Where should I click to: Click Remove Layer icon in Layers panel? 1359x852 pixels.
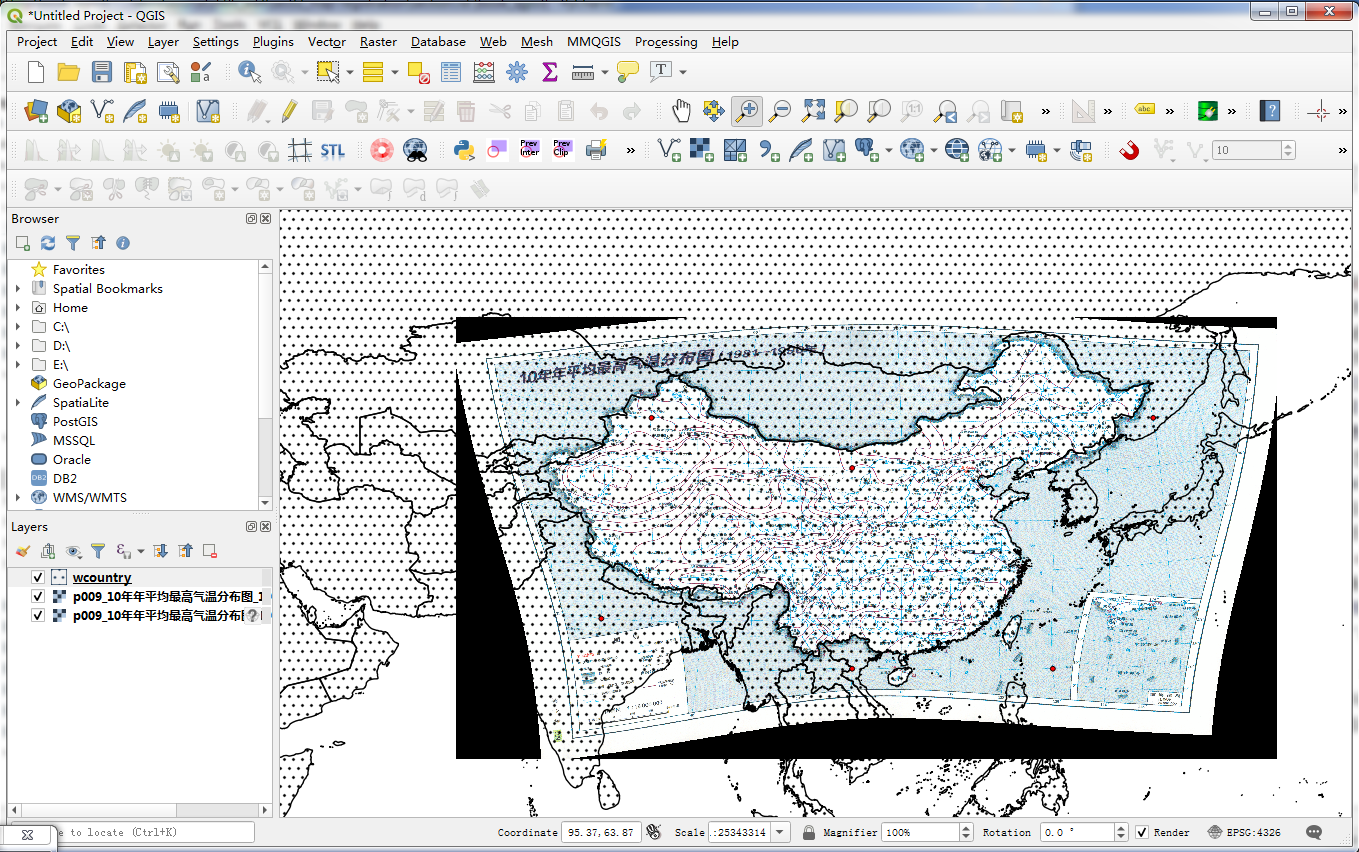coord(210,551)
